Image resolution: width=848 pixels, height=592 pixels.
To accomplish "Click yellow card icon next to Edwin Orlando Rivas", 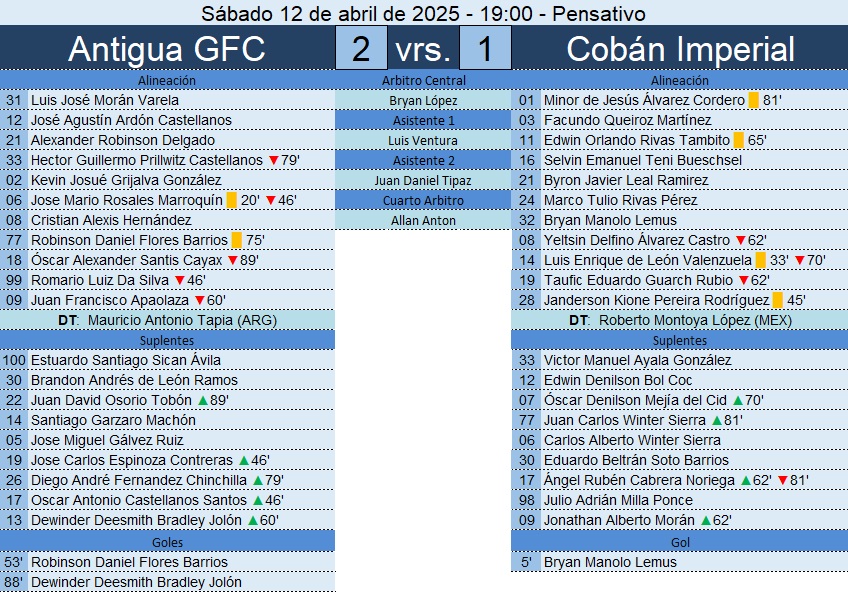I will [x=738, y=140].
